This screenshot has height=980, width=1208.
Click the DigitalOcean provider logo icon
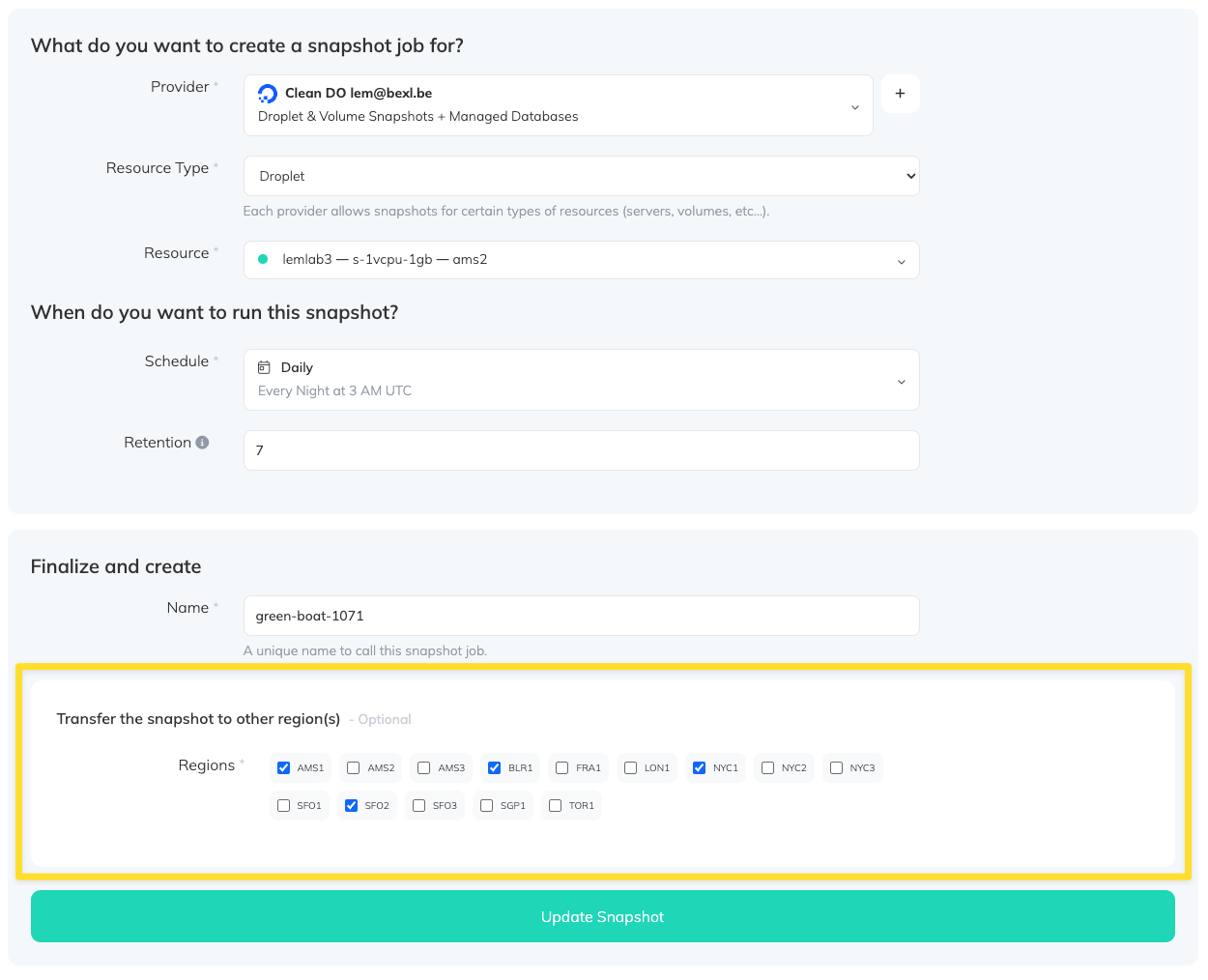tap(268, 94)
